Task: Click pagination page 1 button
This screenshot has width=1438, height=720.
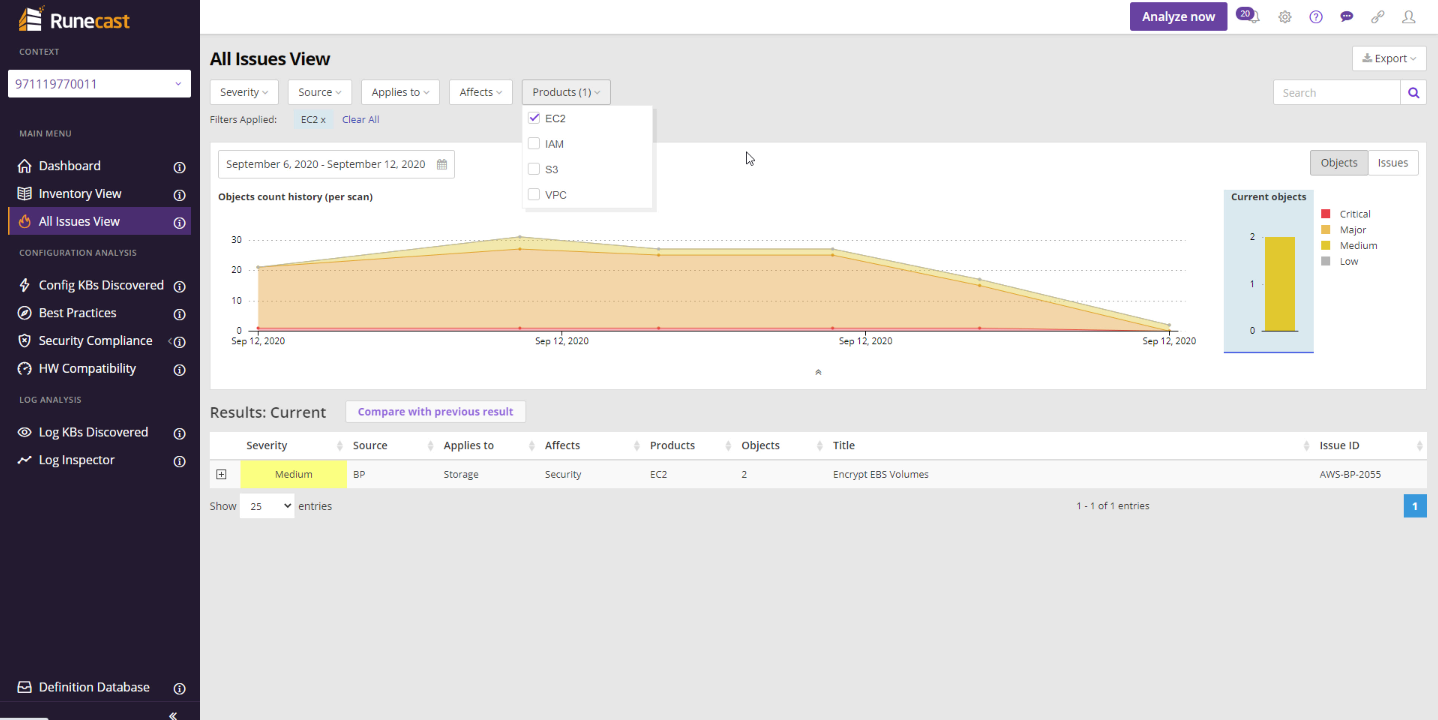Action: (1415, 506)
